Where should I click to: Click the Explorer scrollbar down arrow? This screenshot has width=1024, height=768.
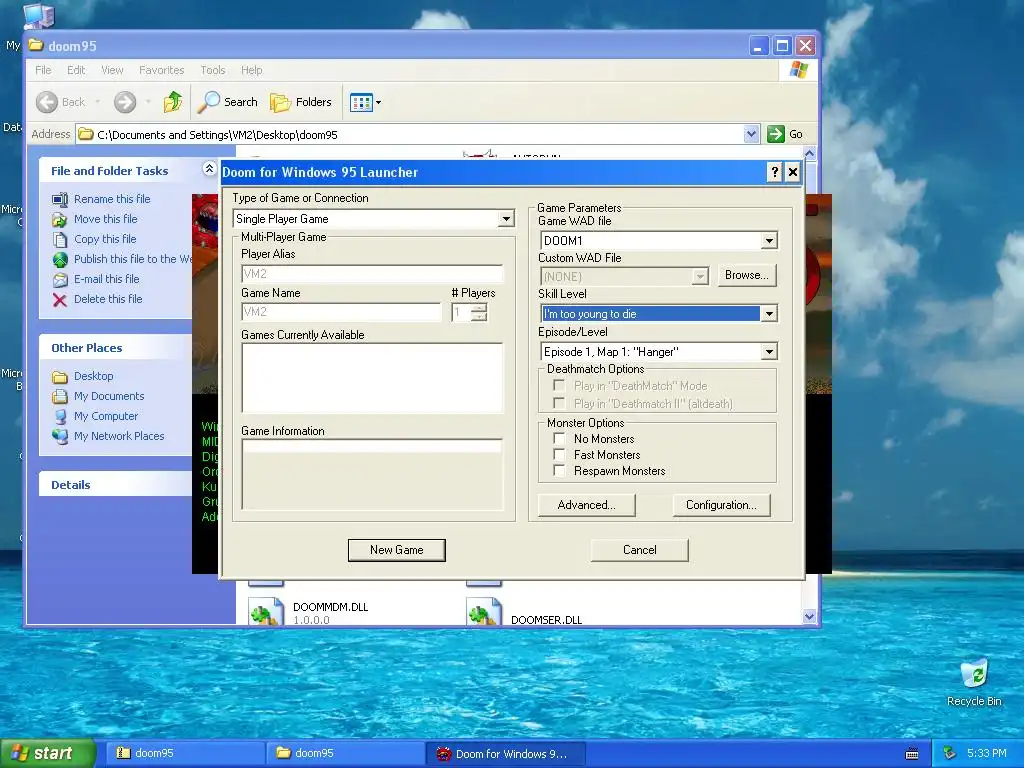point(810,616)
